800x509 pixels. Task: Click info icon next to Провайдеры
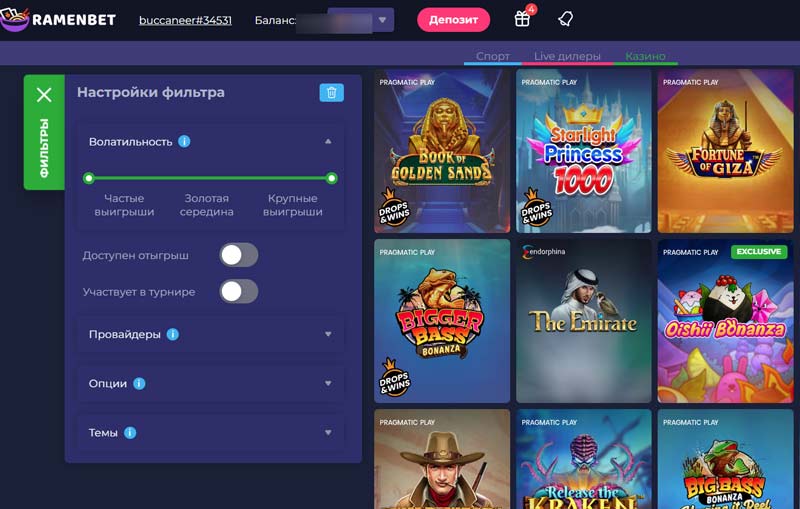tap(172, 334)
